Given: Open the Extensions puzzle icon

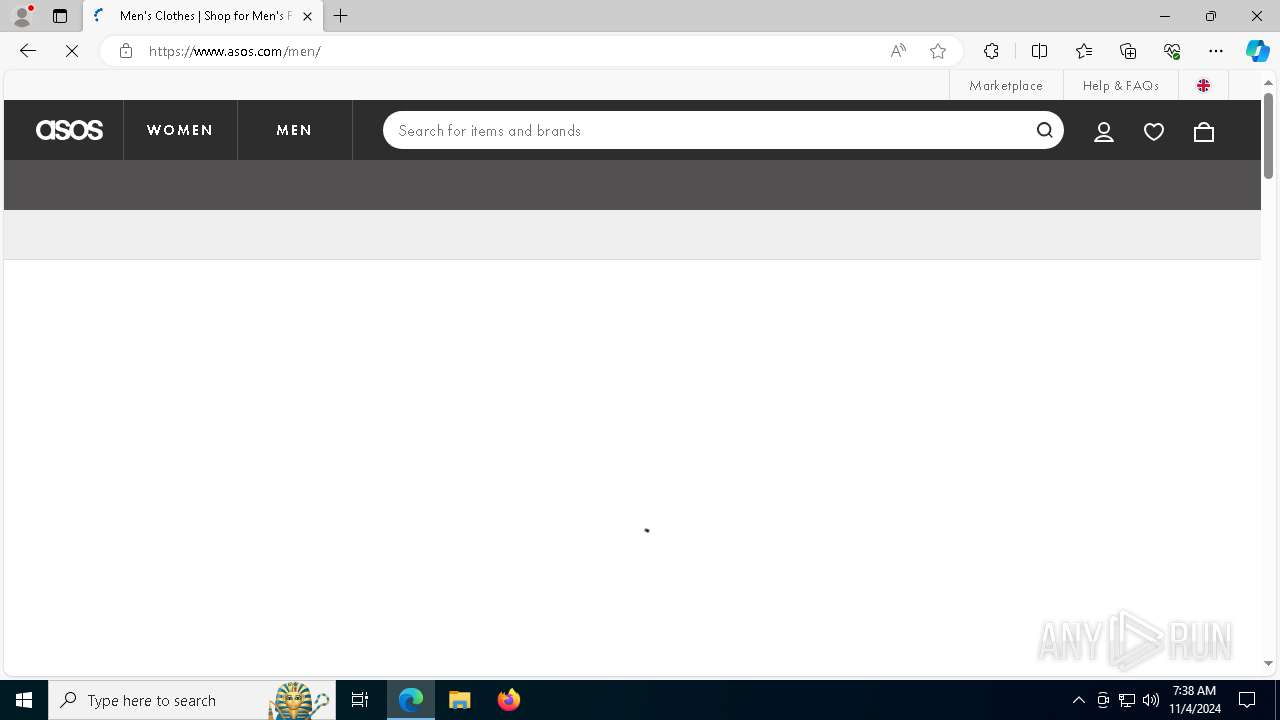Looking at the screenshot, I should coord(991,51).
